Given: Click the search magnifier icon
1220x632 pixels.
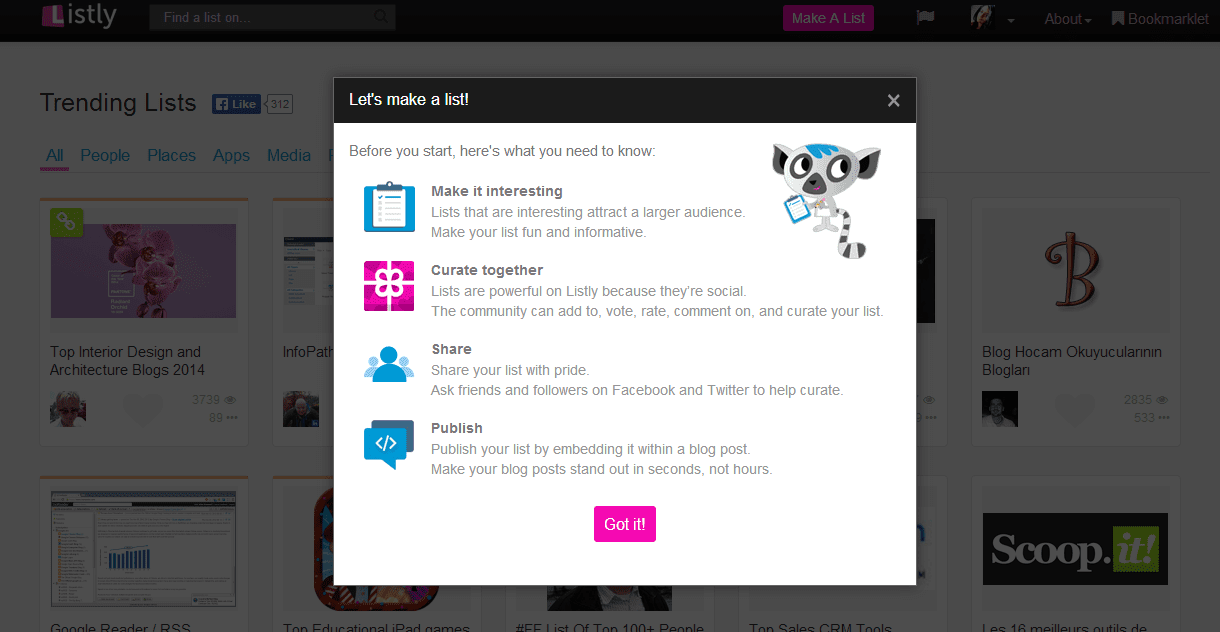Looking at the screenshot, I should tap(381, 17).
